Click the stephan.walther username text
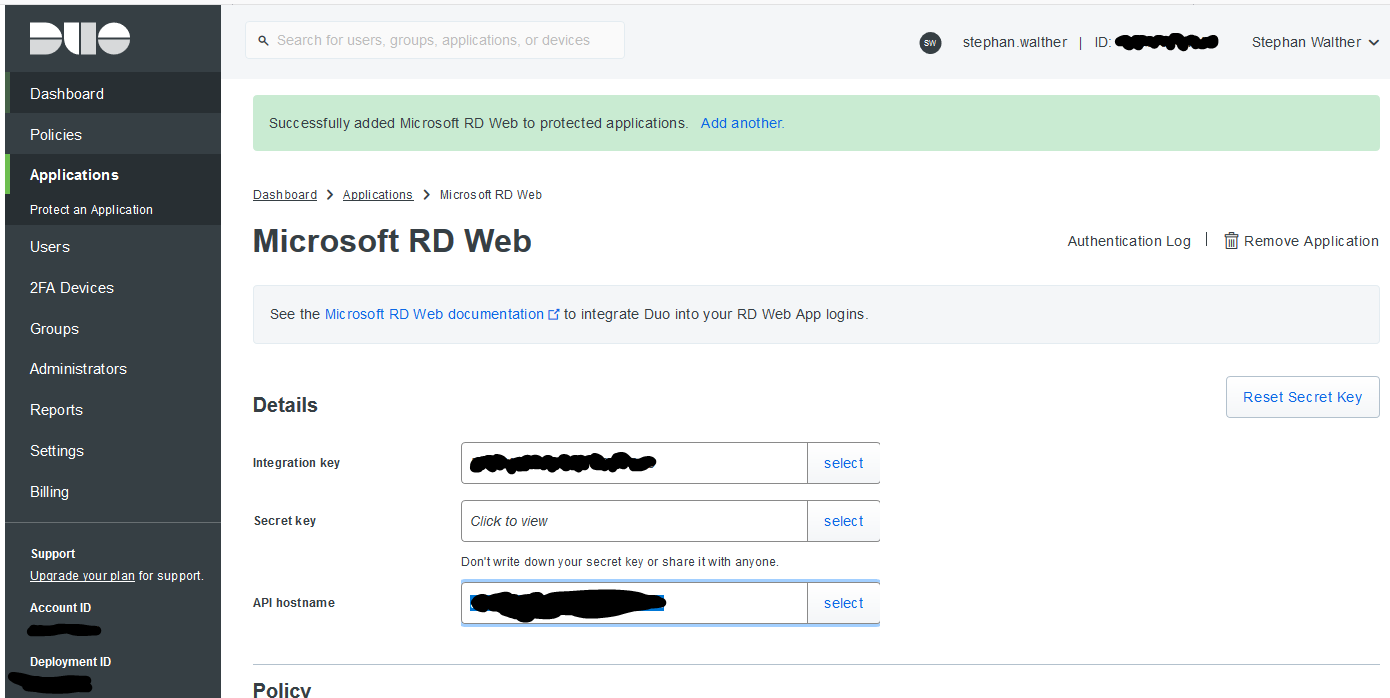The width and height of the screenshot is (1390, 698). pos(1015,42)
